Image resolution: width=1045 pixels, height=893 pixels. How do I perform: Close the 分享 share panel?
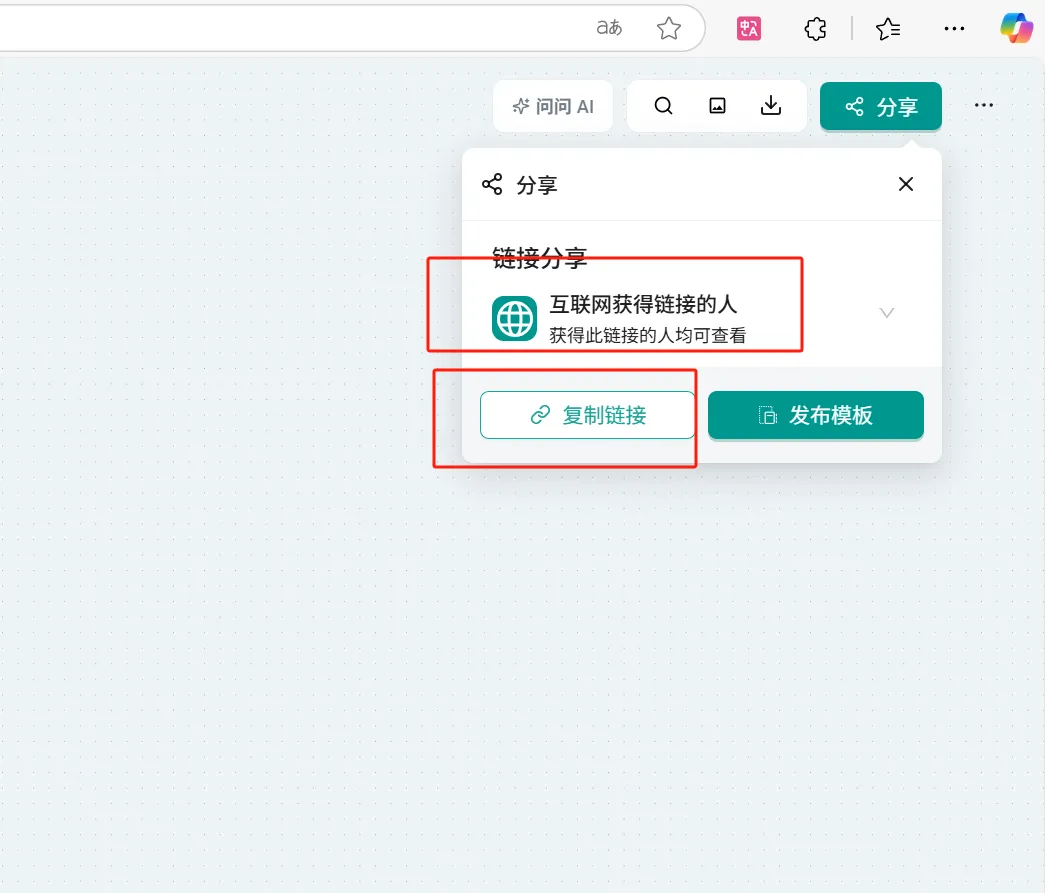pos(906,184)
